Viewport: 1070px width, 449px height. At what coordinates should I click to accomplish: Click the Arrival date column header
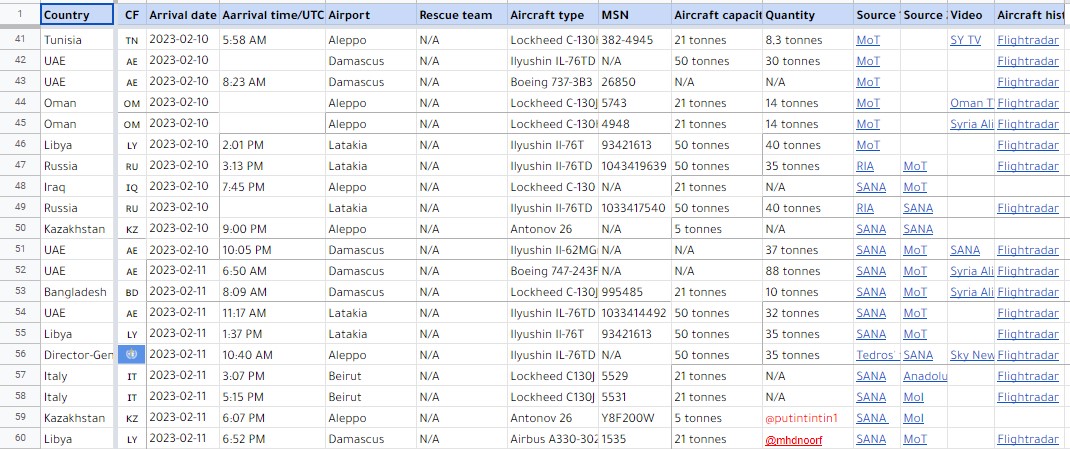point(182,14)
